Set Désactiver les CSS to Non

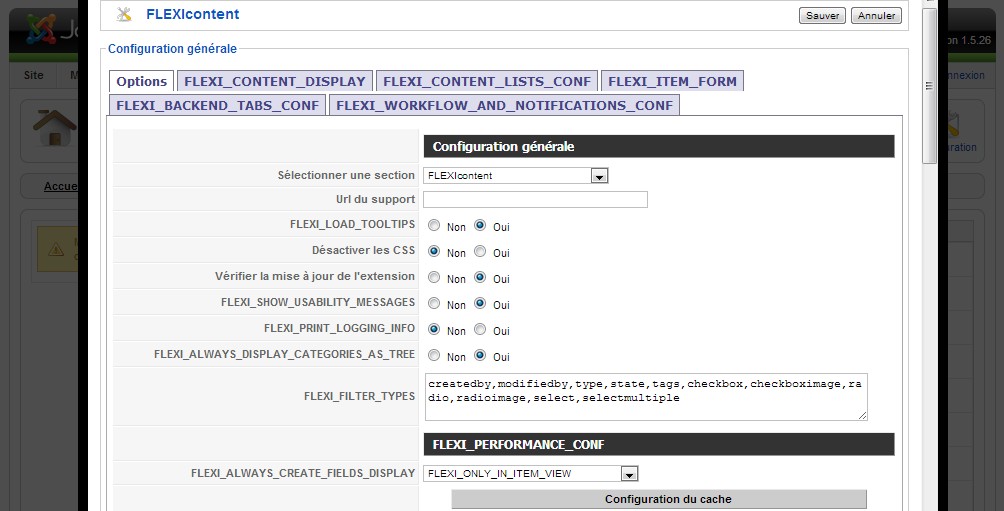434,252
